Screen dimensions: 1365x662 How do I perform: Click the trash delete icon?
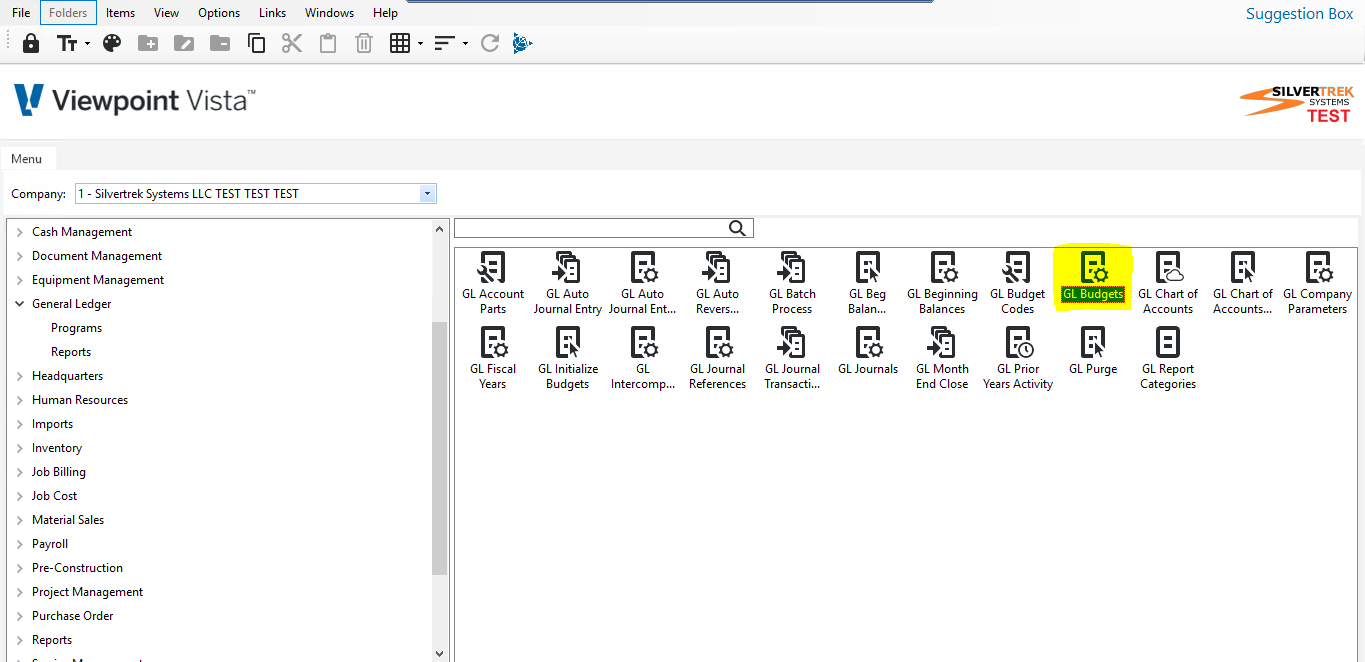pos(364,43)
